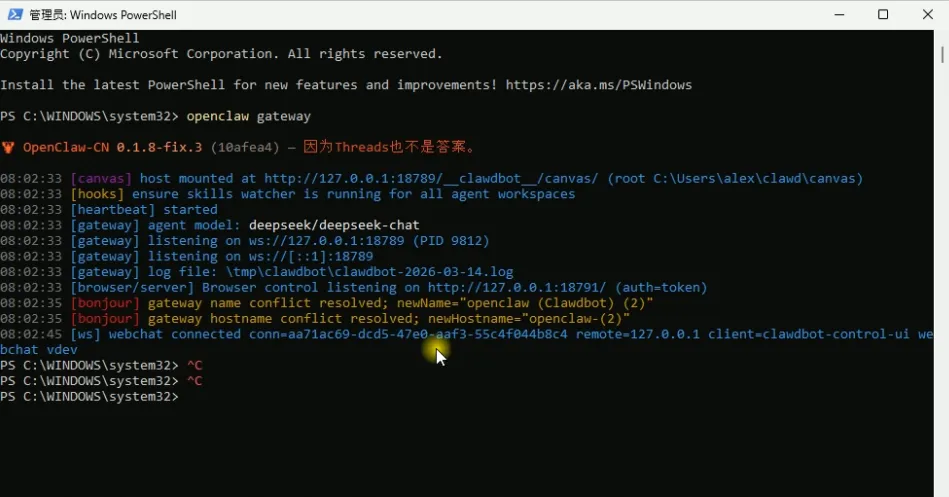Maximize the PowerShell window

click(883, 15)
